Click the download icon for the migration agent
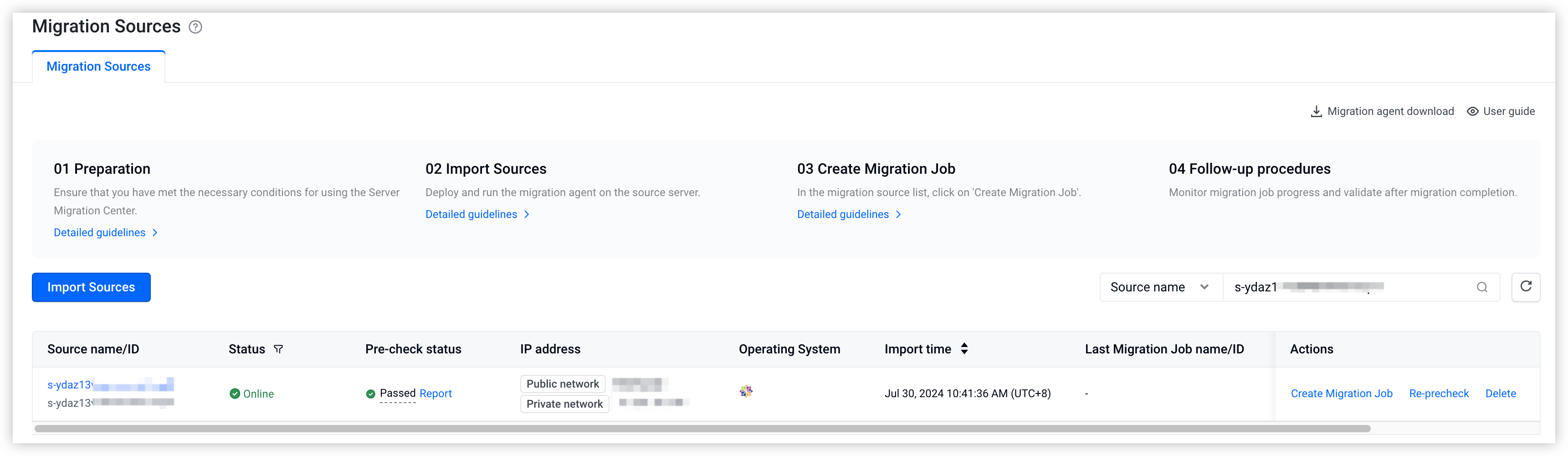Screen dimensions: 1568x456 [1316, 112]
